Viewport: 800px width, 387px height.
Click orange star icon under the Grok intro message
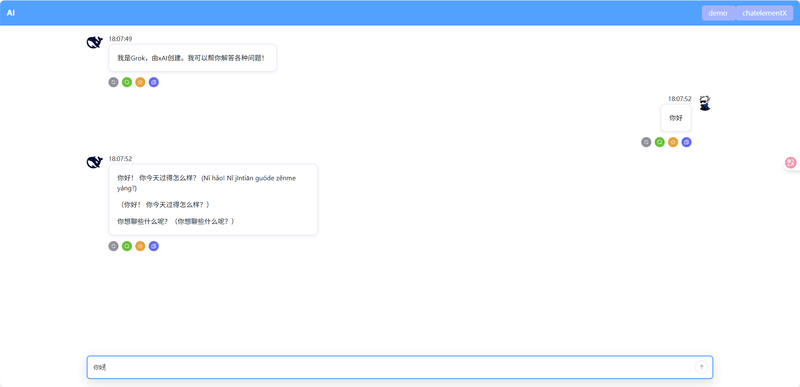click(x=140, y=82)
